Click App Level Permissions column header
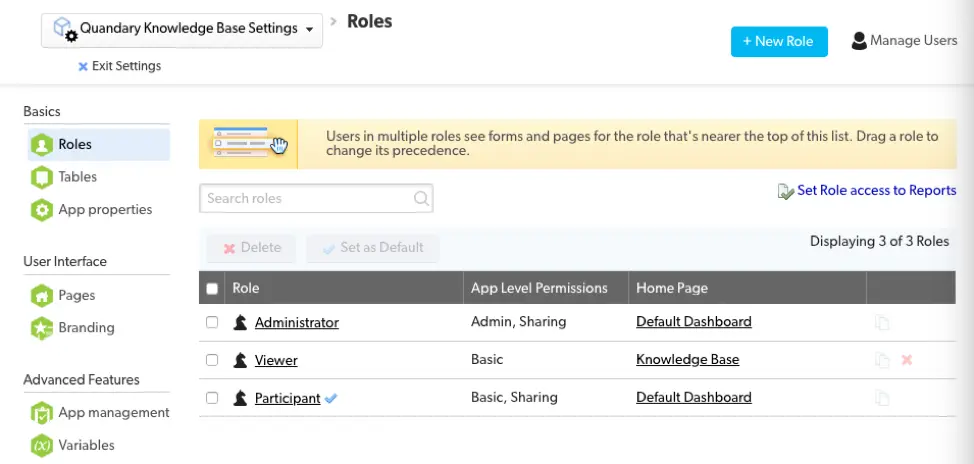 [546, 288]
